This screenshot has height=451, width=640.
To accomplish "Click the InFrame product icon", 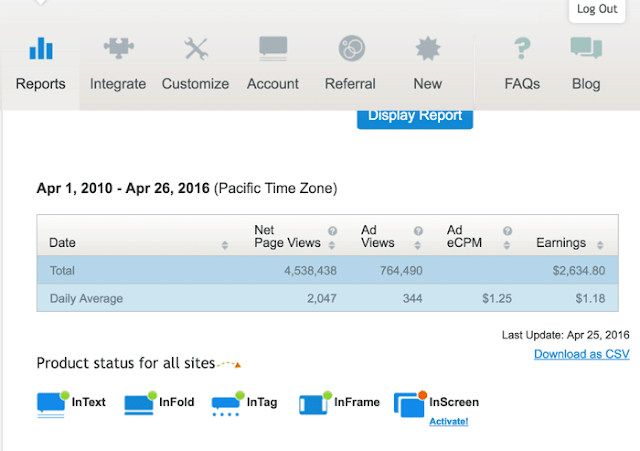I will coord(315,403).
